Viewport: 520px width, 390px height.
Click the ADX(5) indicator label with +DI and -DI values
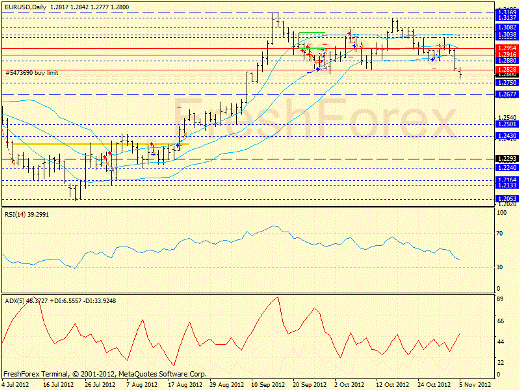(x=60, y=301)
